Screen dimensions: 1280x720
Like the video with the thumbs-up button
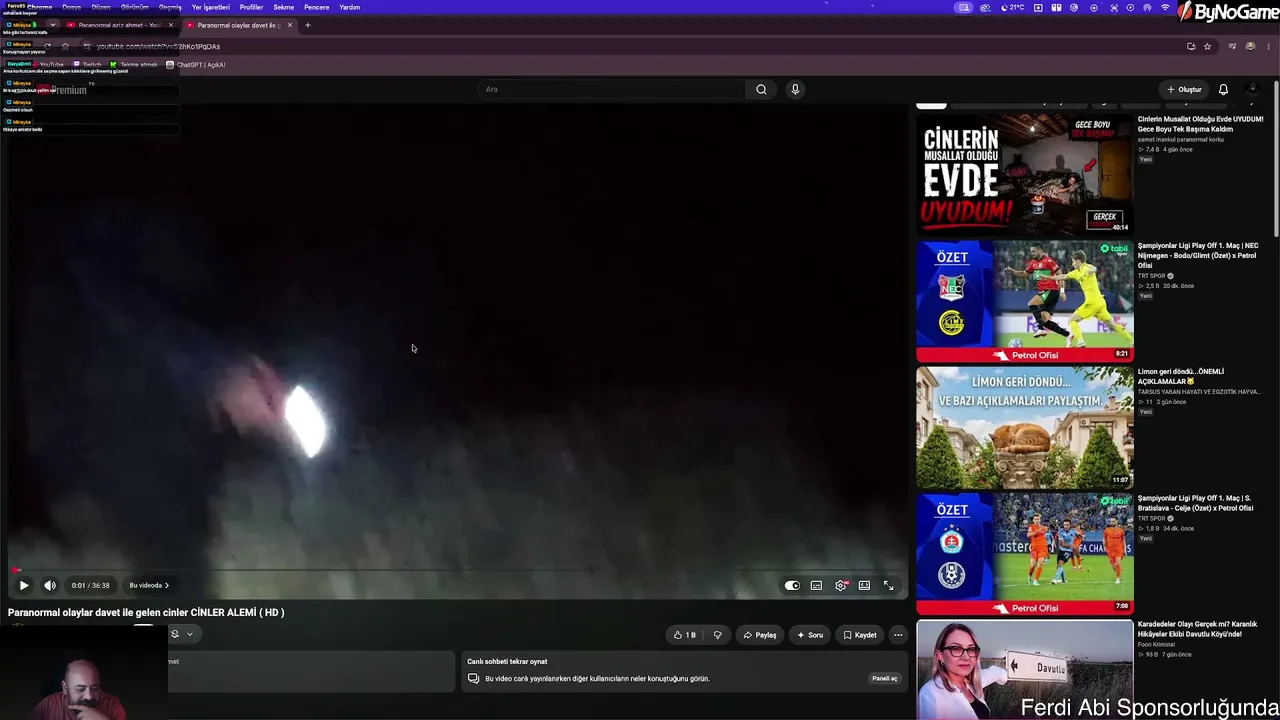pos(685,635)
